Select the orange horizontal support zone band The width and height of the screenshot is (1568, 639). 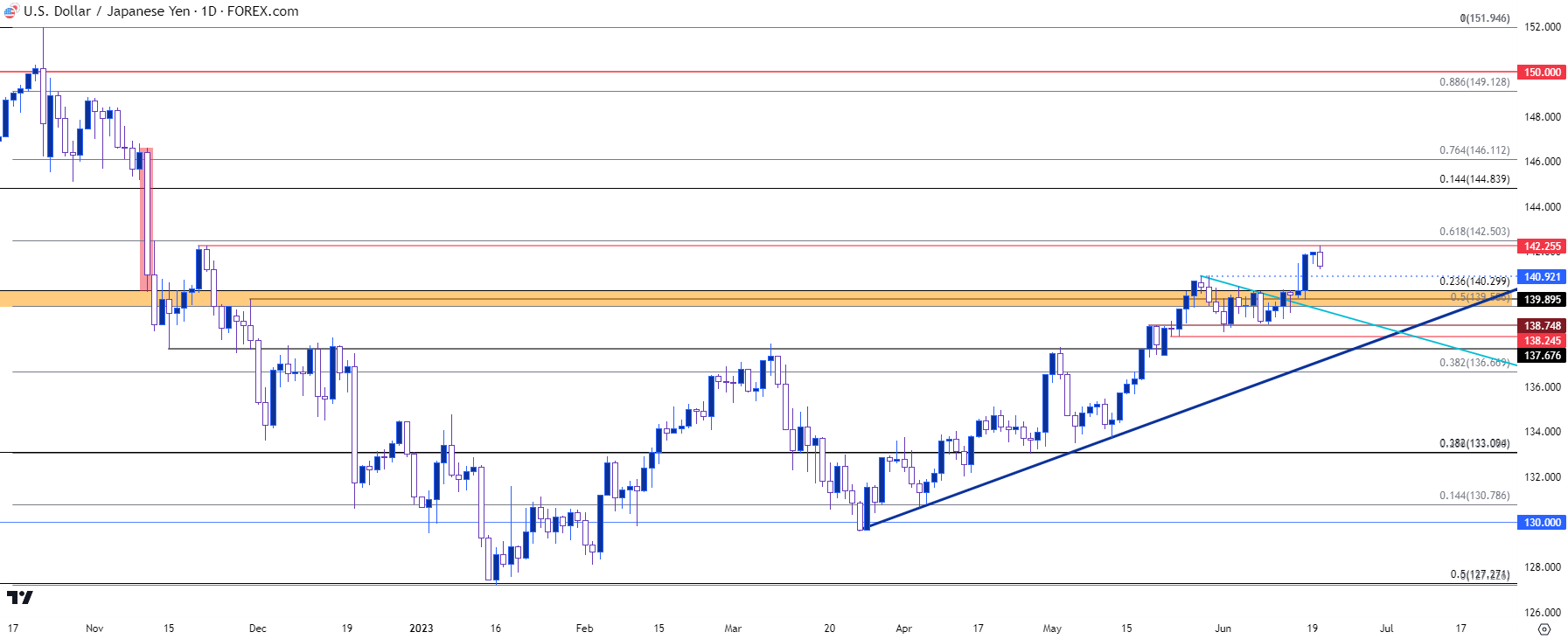[x=758, y=299]
